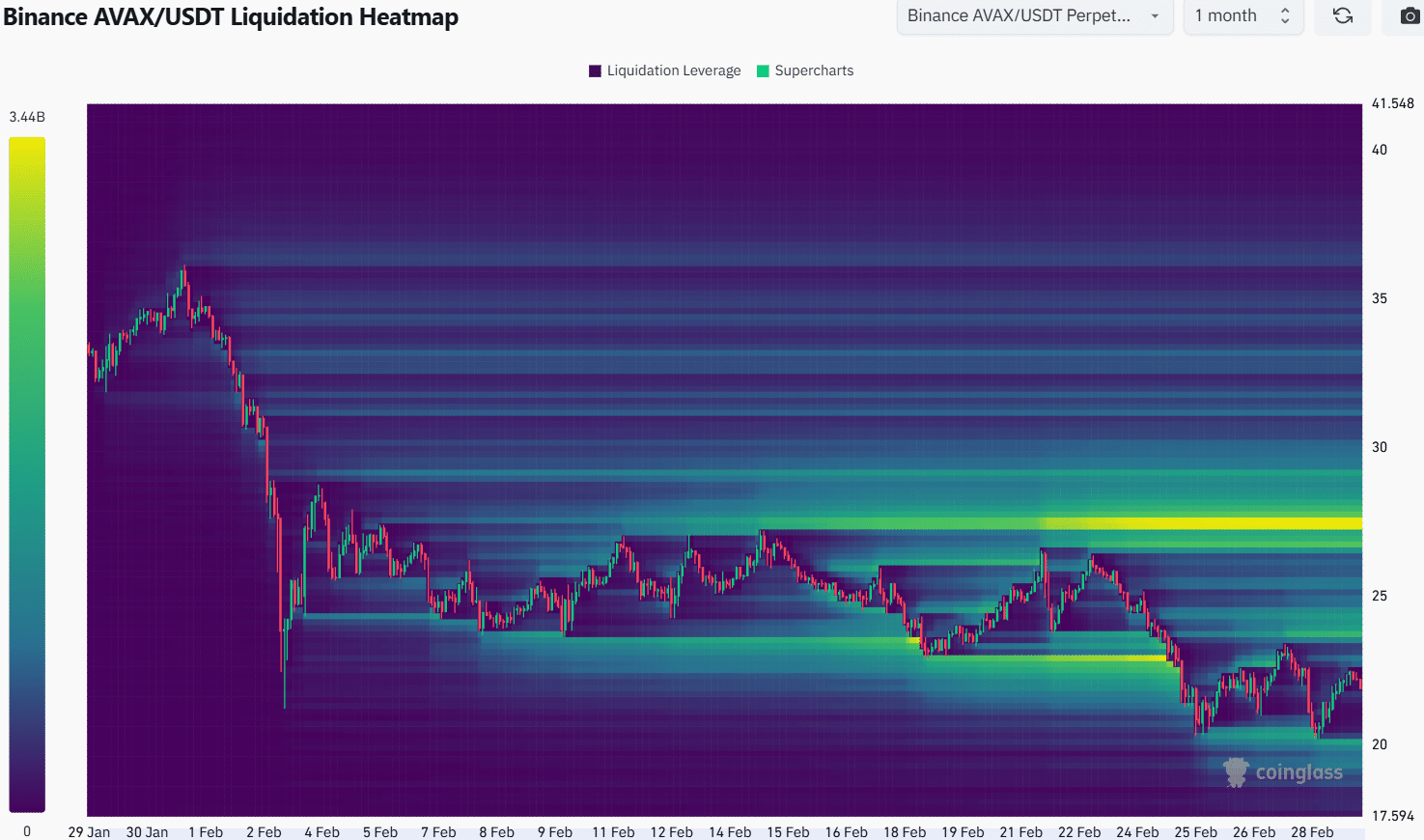Click the 19 Feb date axis label
Screen dimensions: 1424x840
963,832
